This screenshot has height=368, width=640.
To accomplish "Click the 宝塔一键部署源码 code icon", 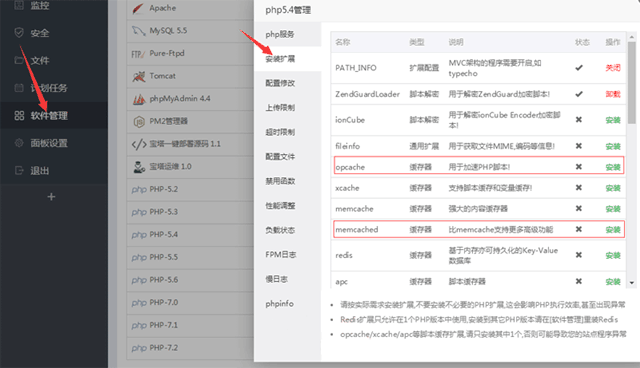I will (x=139, y=144).
